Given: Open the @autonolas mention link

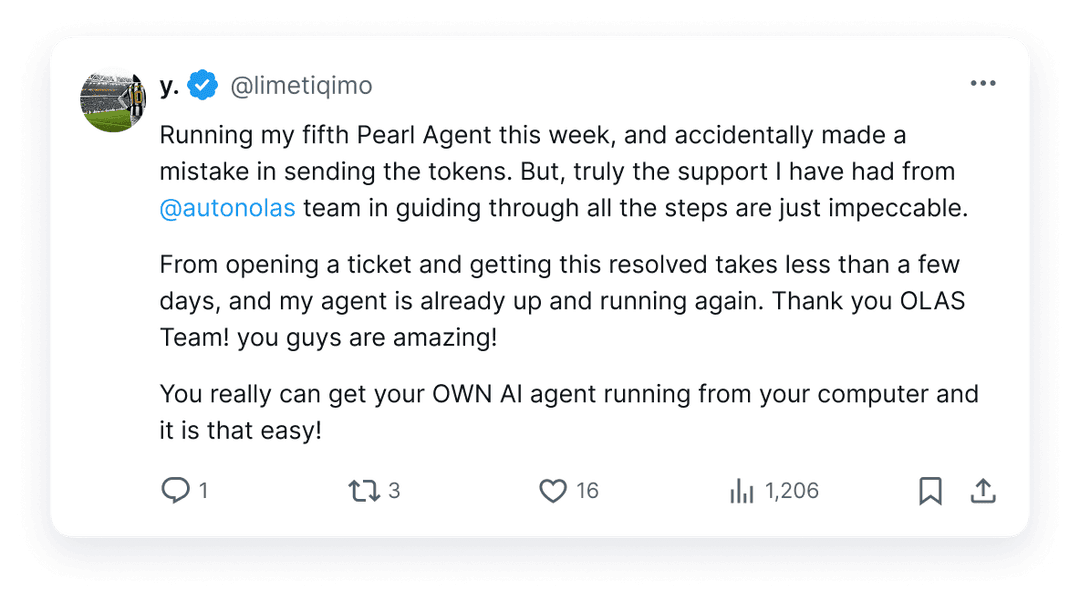Looking at the screenshot, I should pyautogui.click(x=227, y=208).
